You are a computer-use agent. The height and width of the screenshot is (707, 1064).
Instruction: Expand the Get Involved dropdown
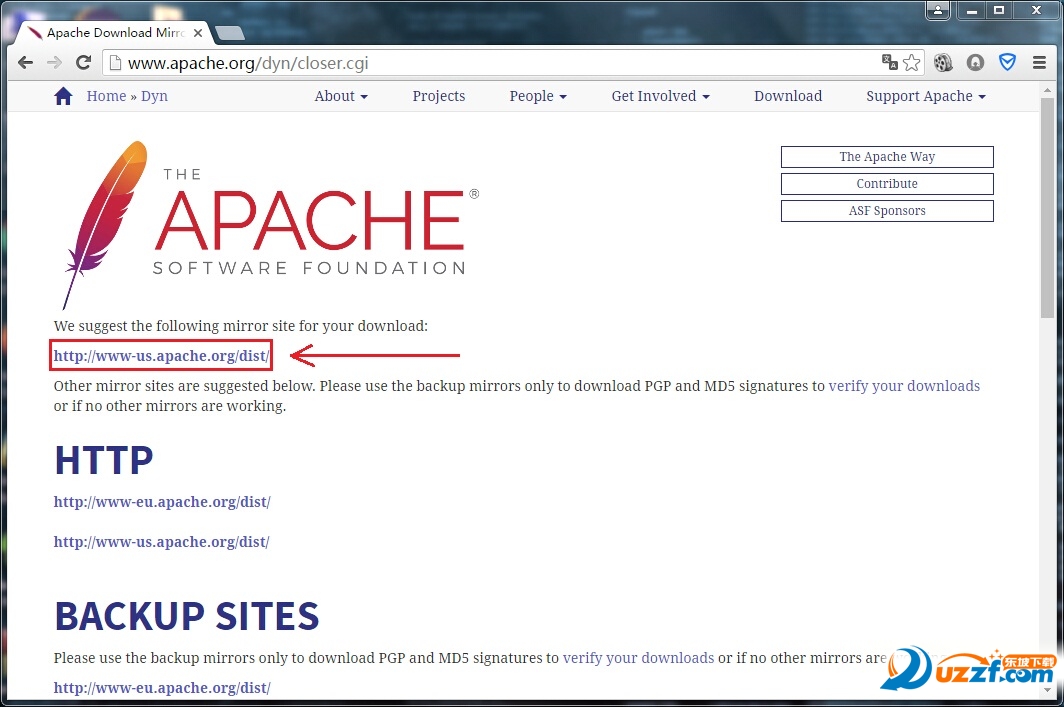click(660, 96)
